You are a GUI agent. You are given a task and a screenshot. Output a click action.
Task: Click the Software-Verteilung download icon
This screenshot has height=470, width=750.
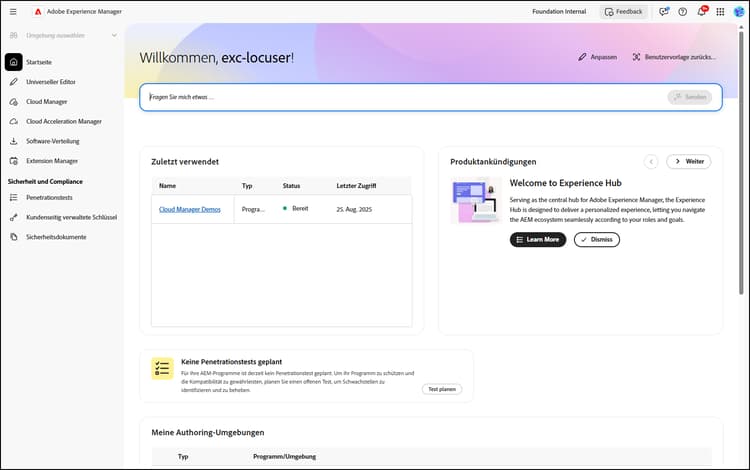click(x=13, y=141)
